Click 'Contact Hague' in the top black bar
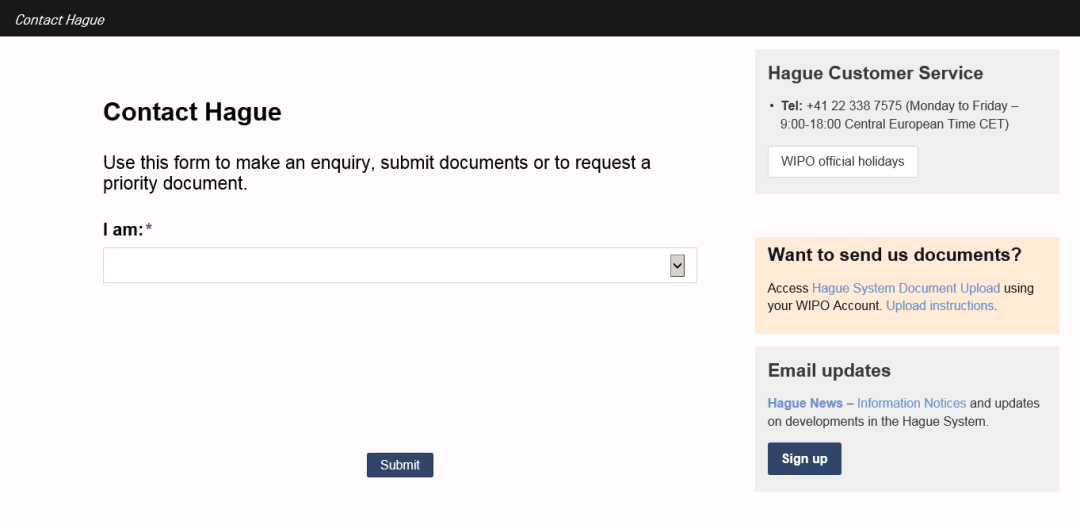 (59, 20)
